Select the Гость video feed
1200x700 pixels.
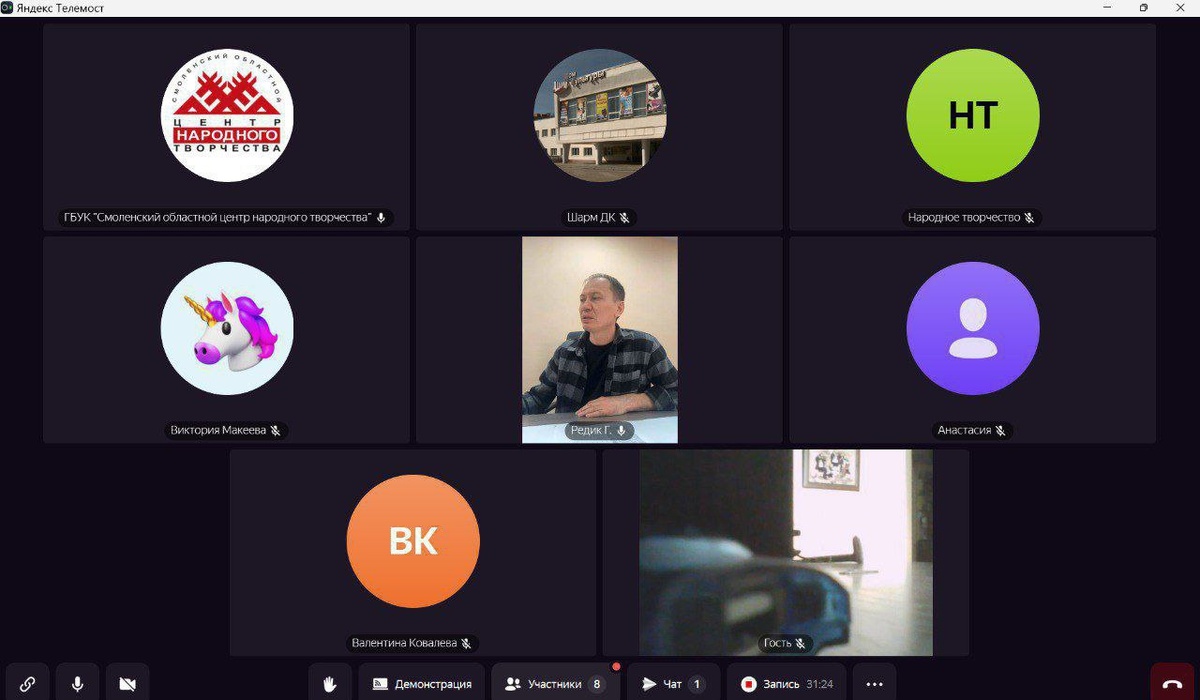coord(786,552)
